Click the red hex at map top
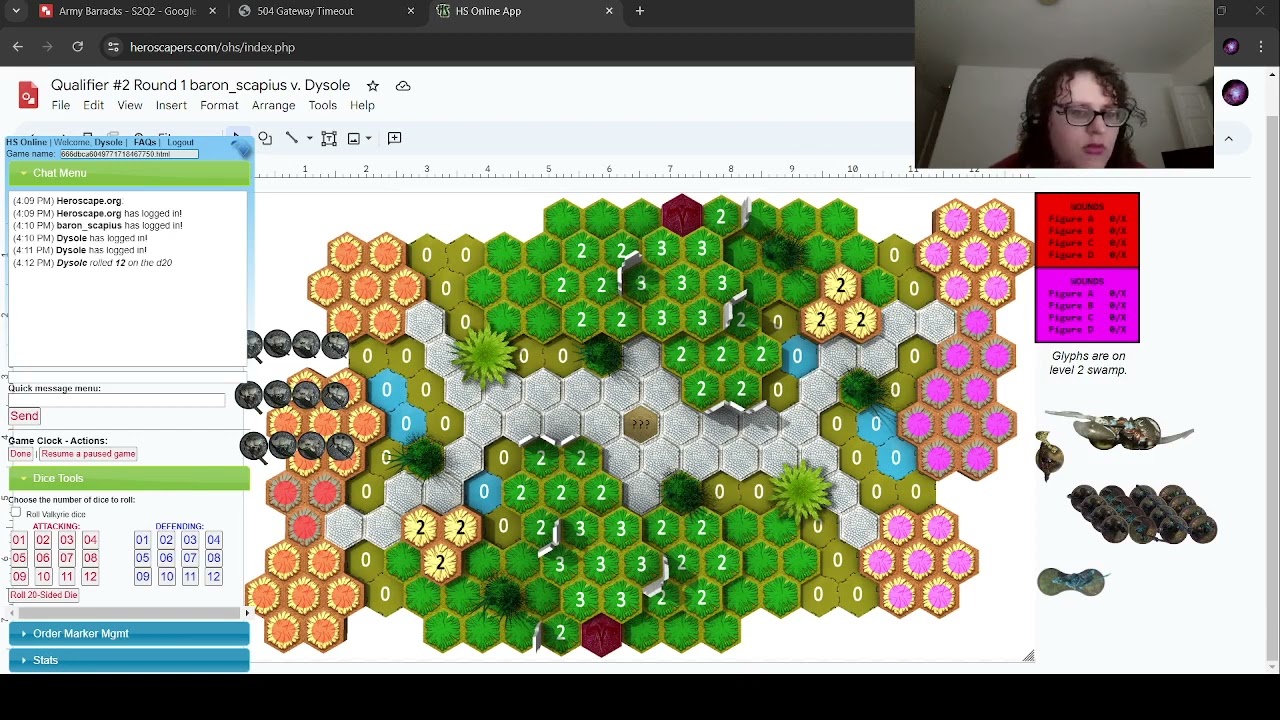The width and height of the screenshot is (1280, 720). click(682, 215)
